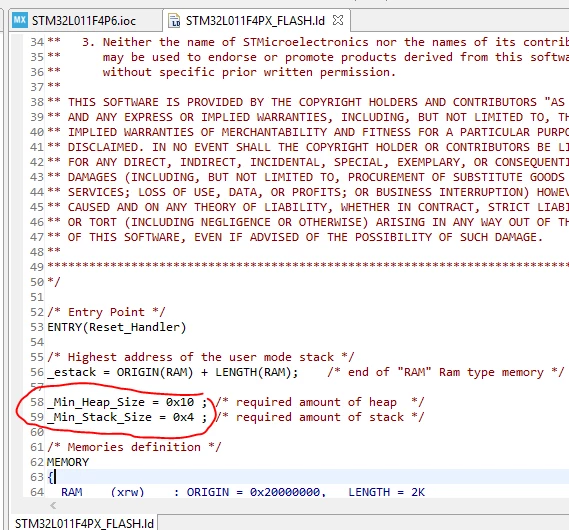Select the bottom STM32L011F4PX_FLASH.ld page tab
Screen dimensions: 569x530
click(x=84, y=523)
